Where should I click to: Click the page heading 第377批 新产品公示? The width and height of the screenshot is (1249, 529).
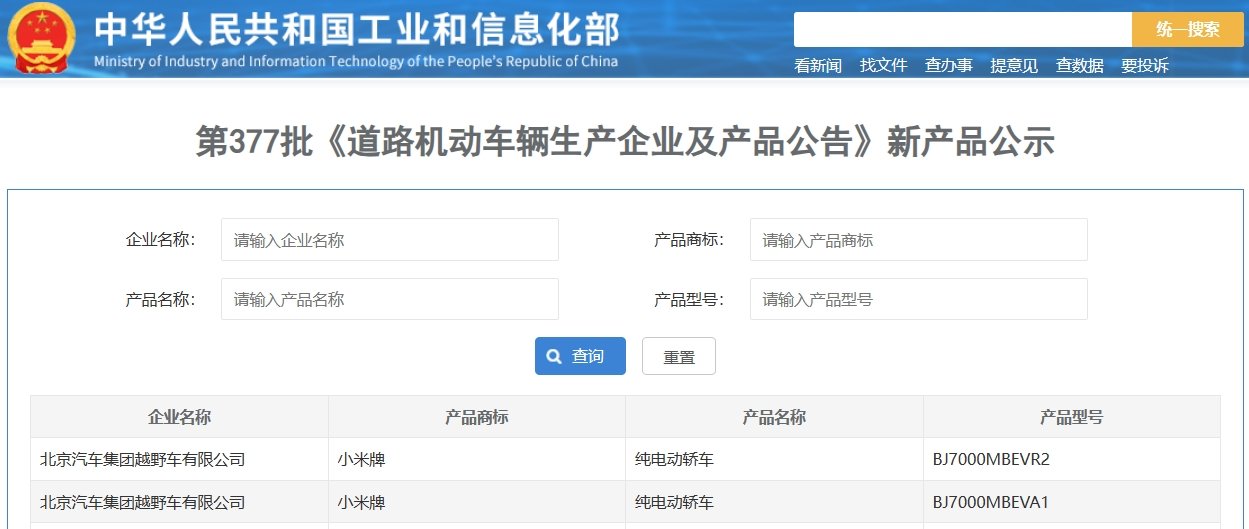coord(625,143)
